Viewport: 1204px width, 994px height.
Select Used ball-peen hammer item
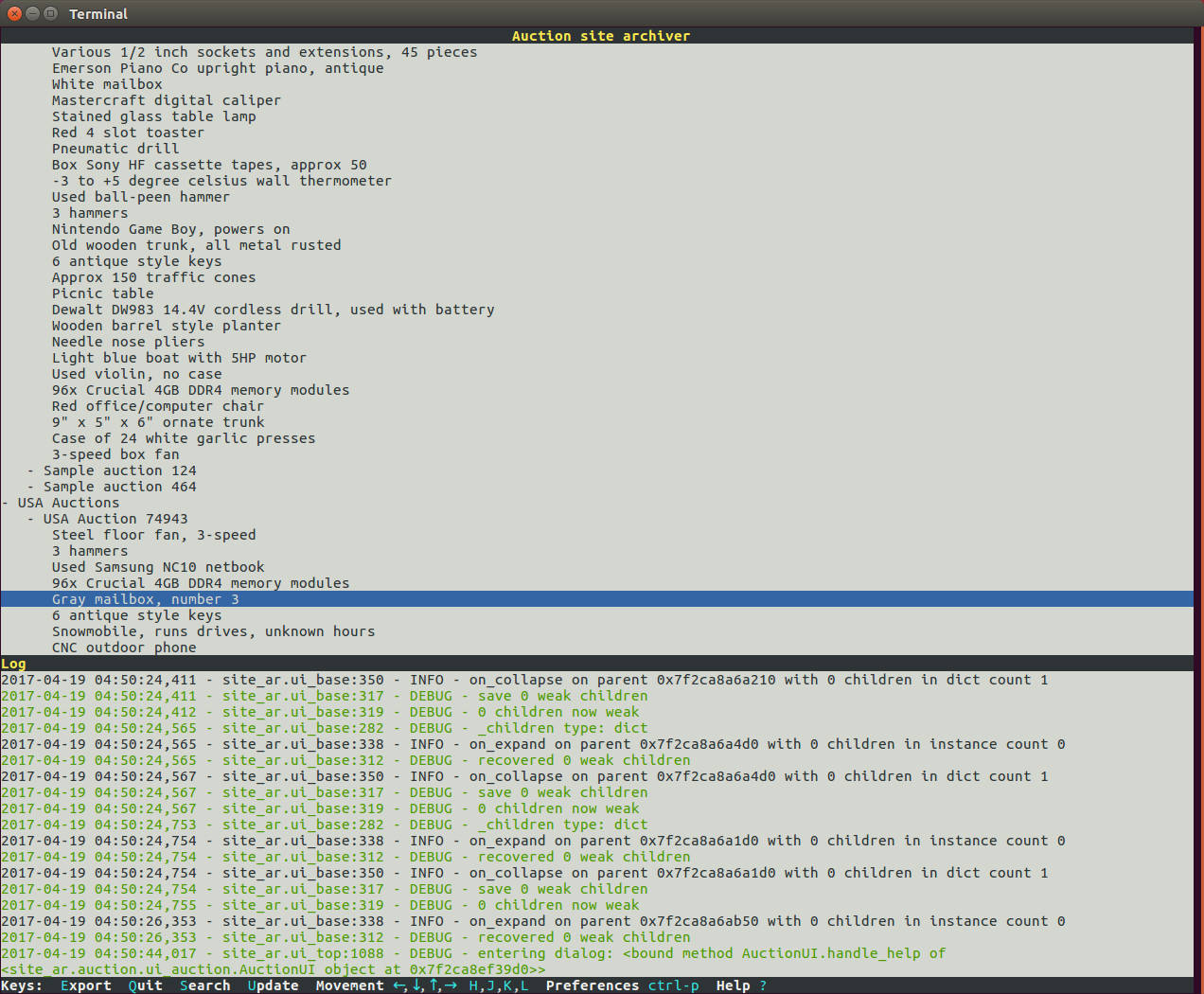point(141,197)
